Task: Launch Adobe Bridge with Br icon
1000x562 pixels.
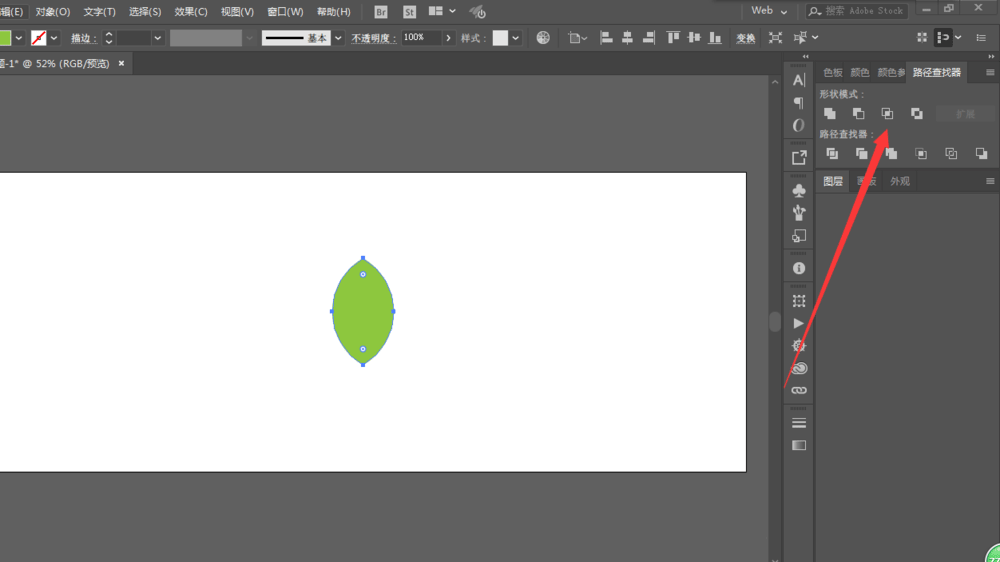Action: point(381,11)
